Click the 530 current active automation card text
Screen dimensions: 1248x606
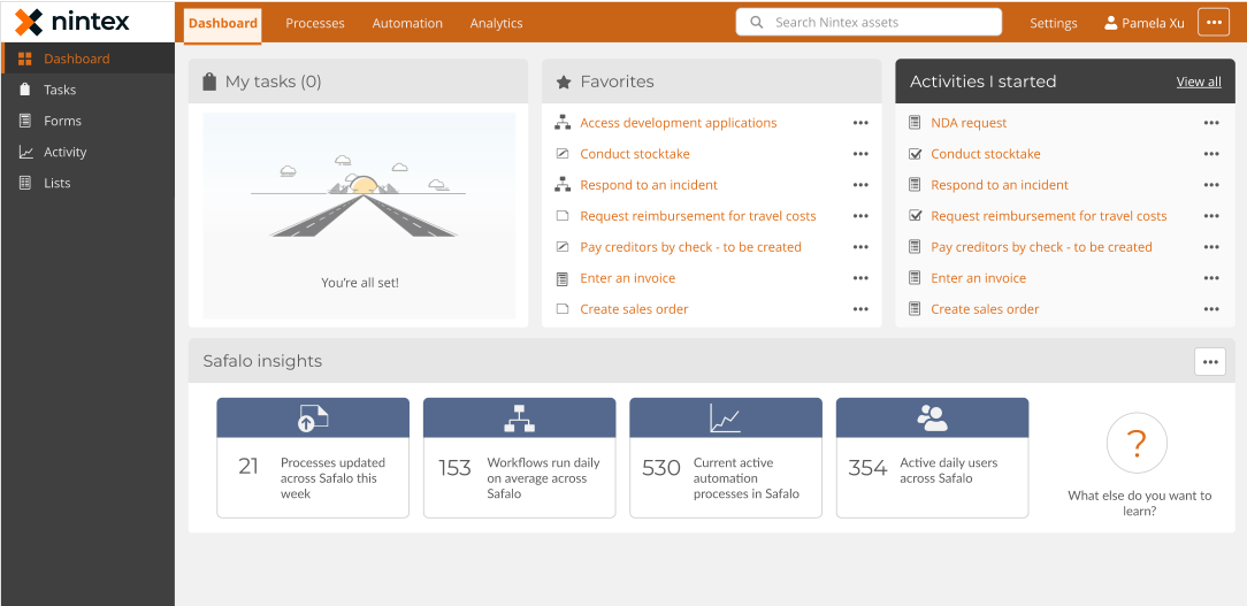click(x=746, y=478)
